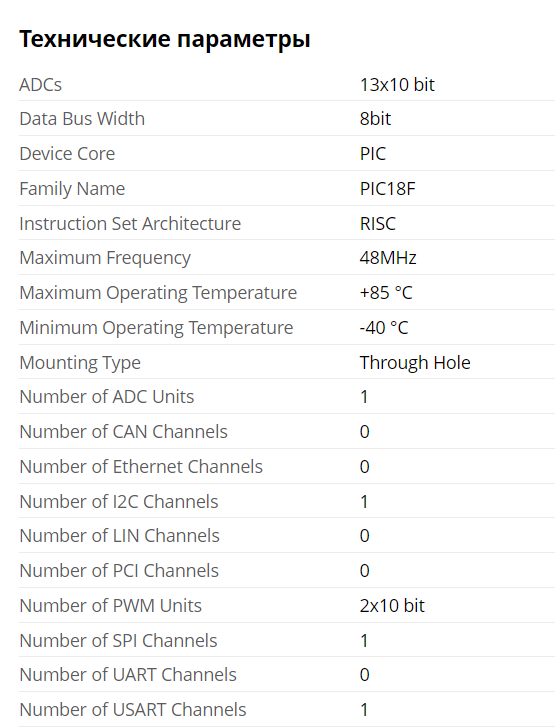
Task: Click the Технические параметры heading
Action: [x=164, y=39]
